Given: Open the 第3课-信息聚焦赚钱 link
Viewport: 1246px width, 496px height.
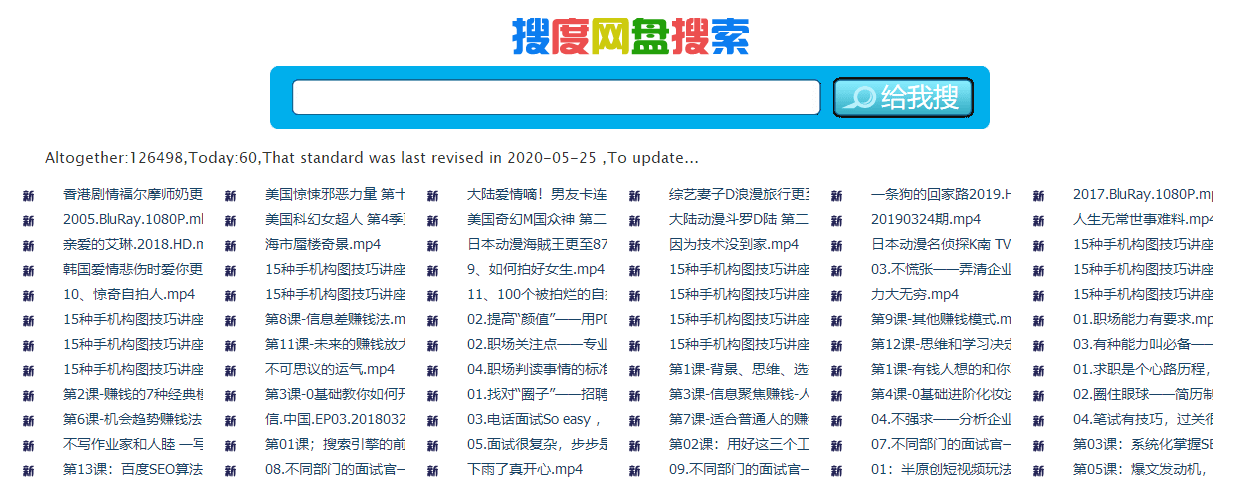Looking at the screenshot, I should pos(739,394).
